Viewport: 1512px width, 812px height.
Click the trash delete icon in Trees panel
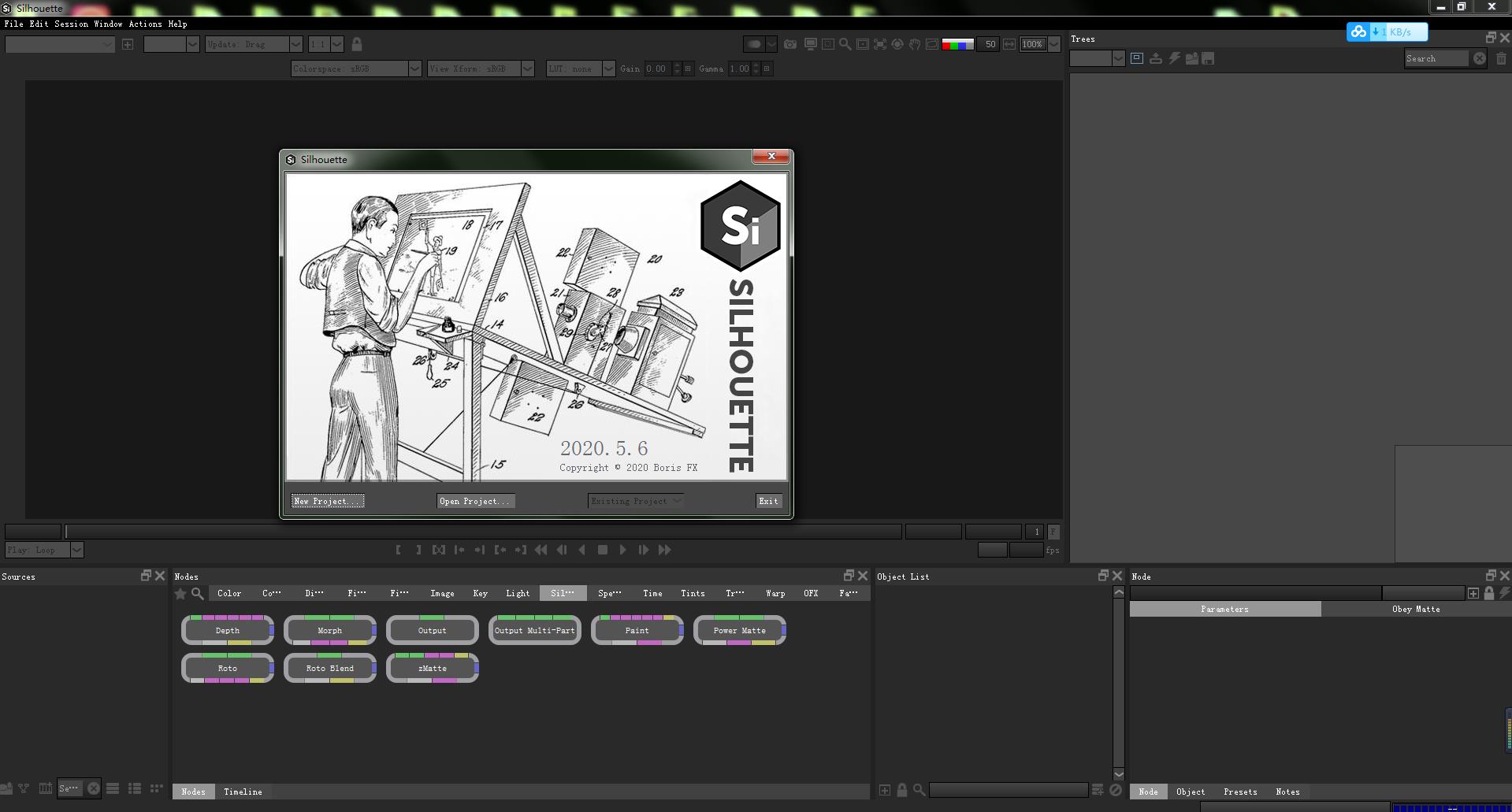click(1501, 58)
